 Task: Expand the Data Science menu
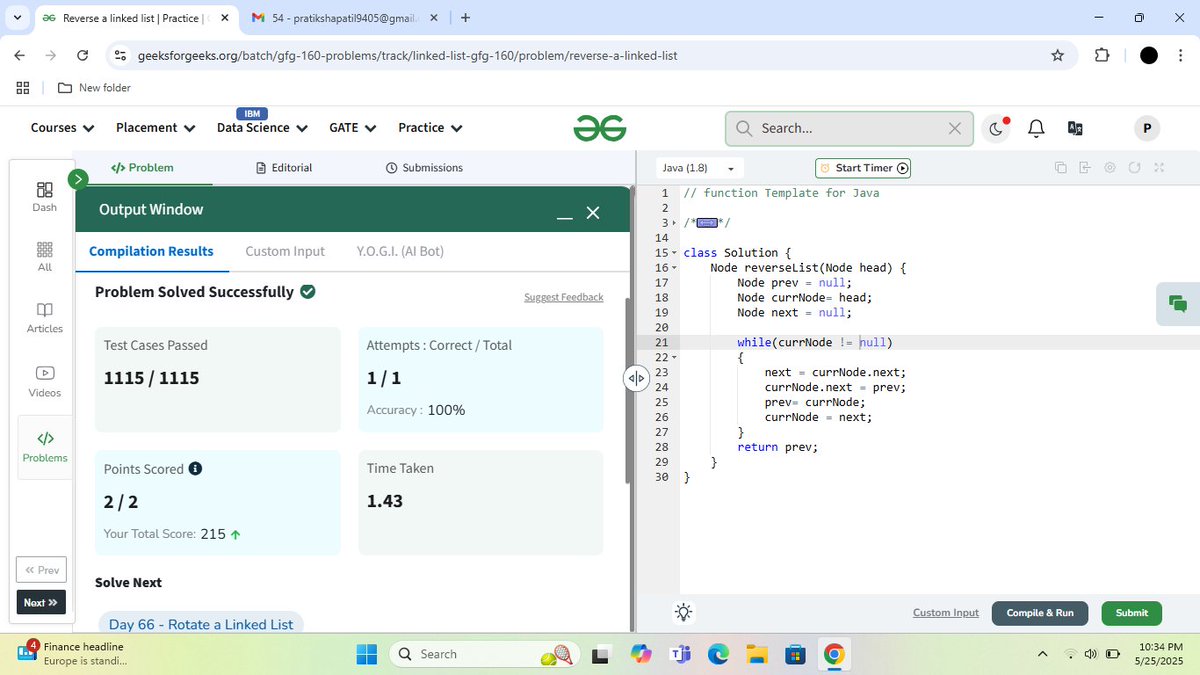(x=261, y=128)
